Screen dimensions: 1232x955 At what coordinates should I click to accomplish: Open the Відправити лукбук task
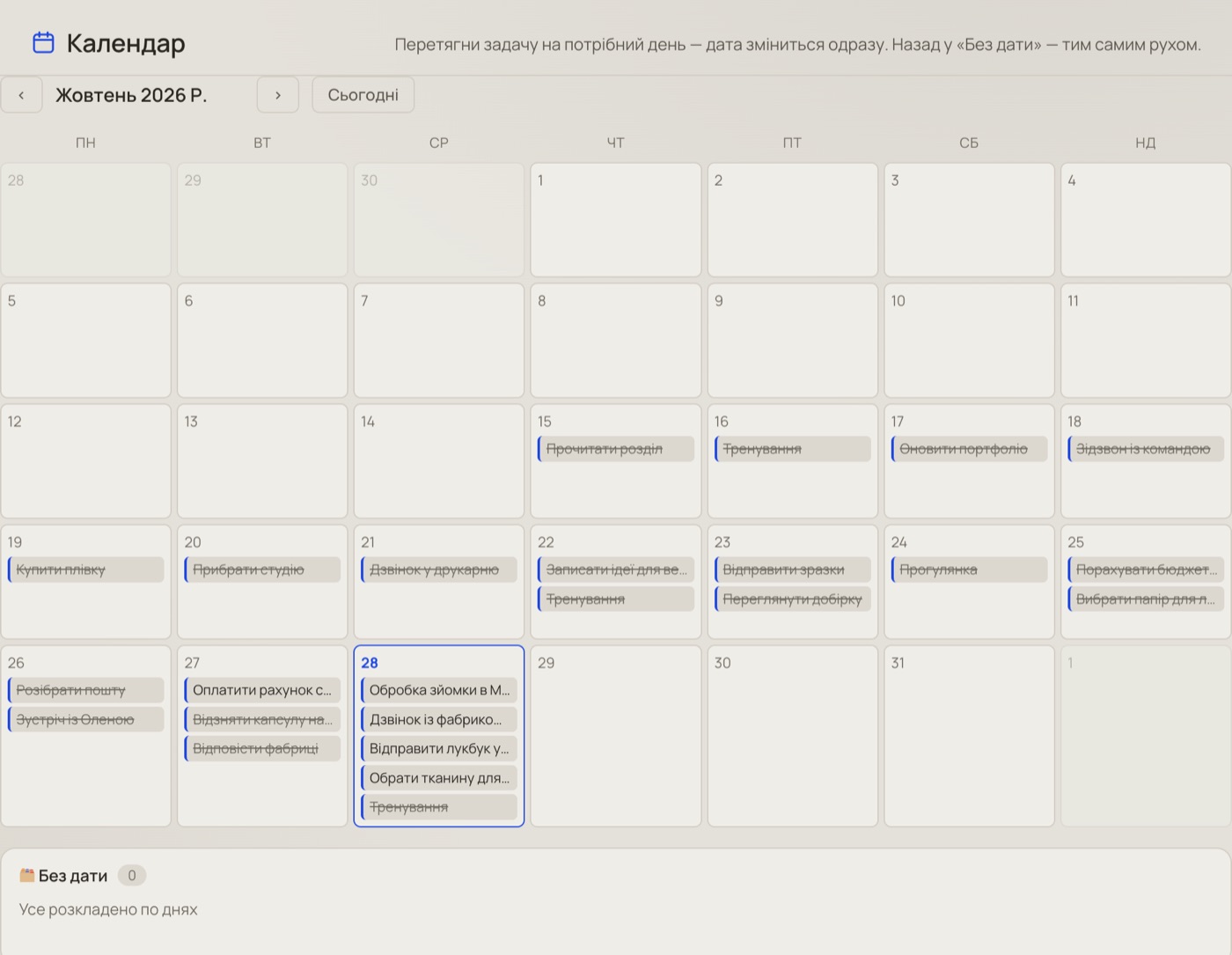coord(439,748)
